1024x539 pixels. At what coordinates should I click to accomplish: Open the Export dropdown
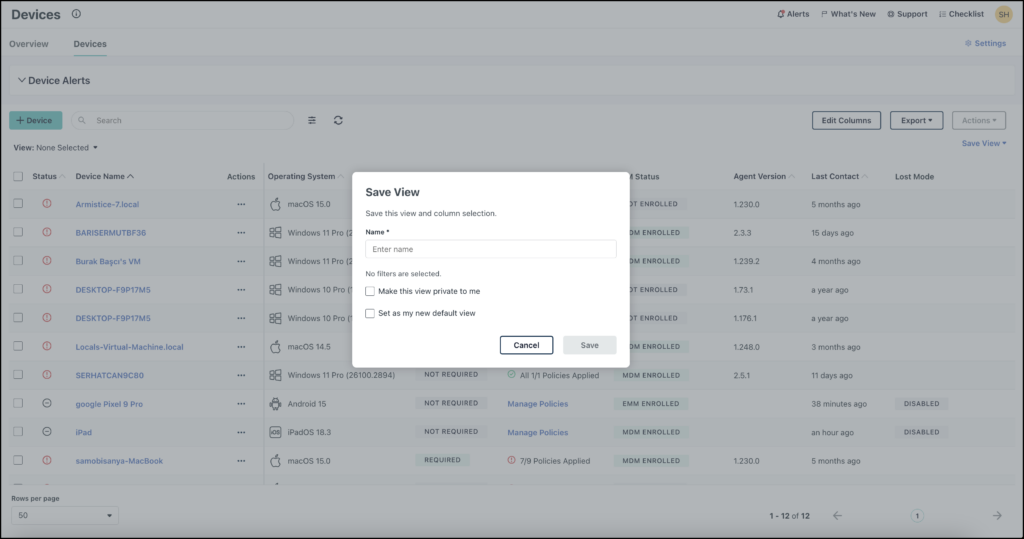point(916,120)
